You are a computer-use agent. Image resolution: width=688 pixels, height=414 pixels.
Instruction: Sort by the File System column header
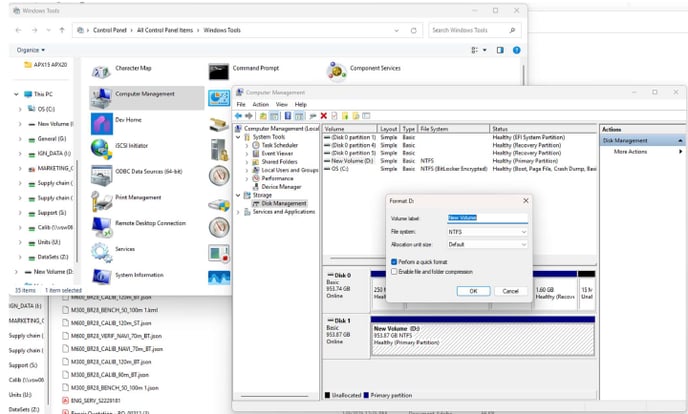pyautogui.click(x=453, y=129)
